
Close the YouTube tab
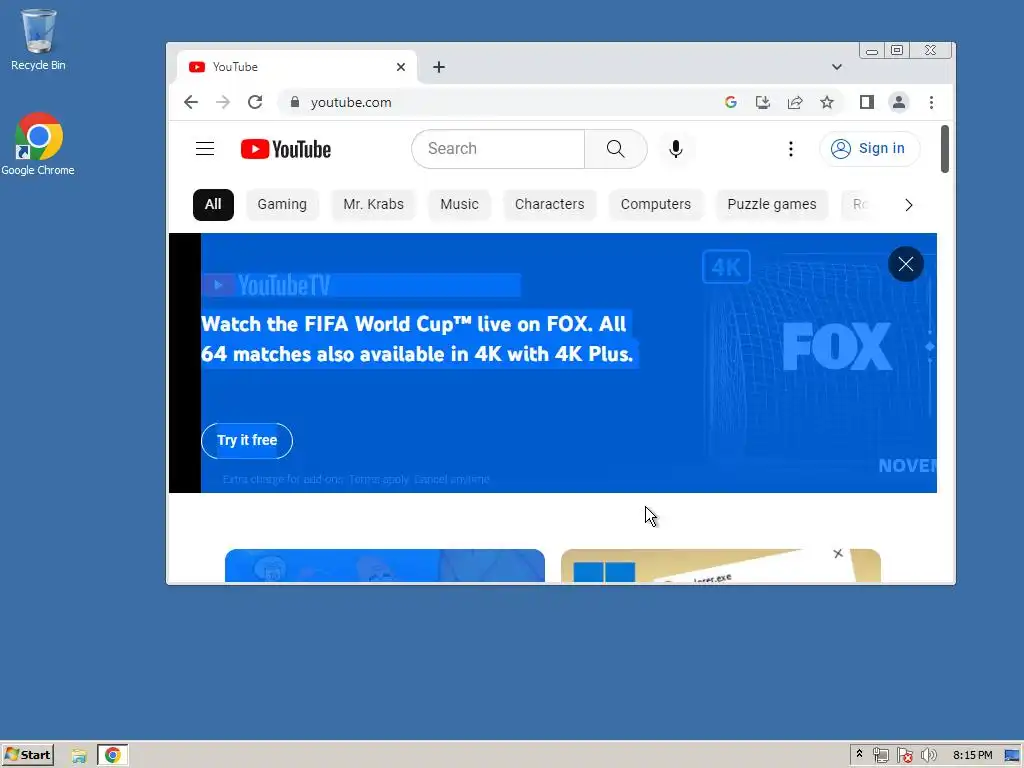pyautogui.click(x=401, y=67)
